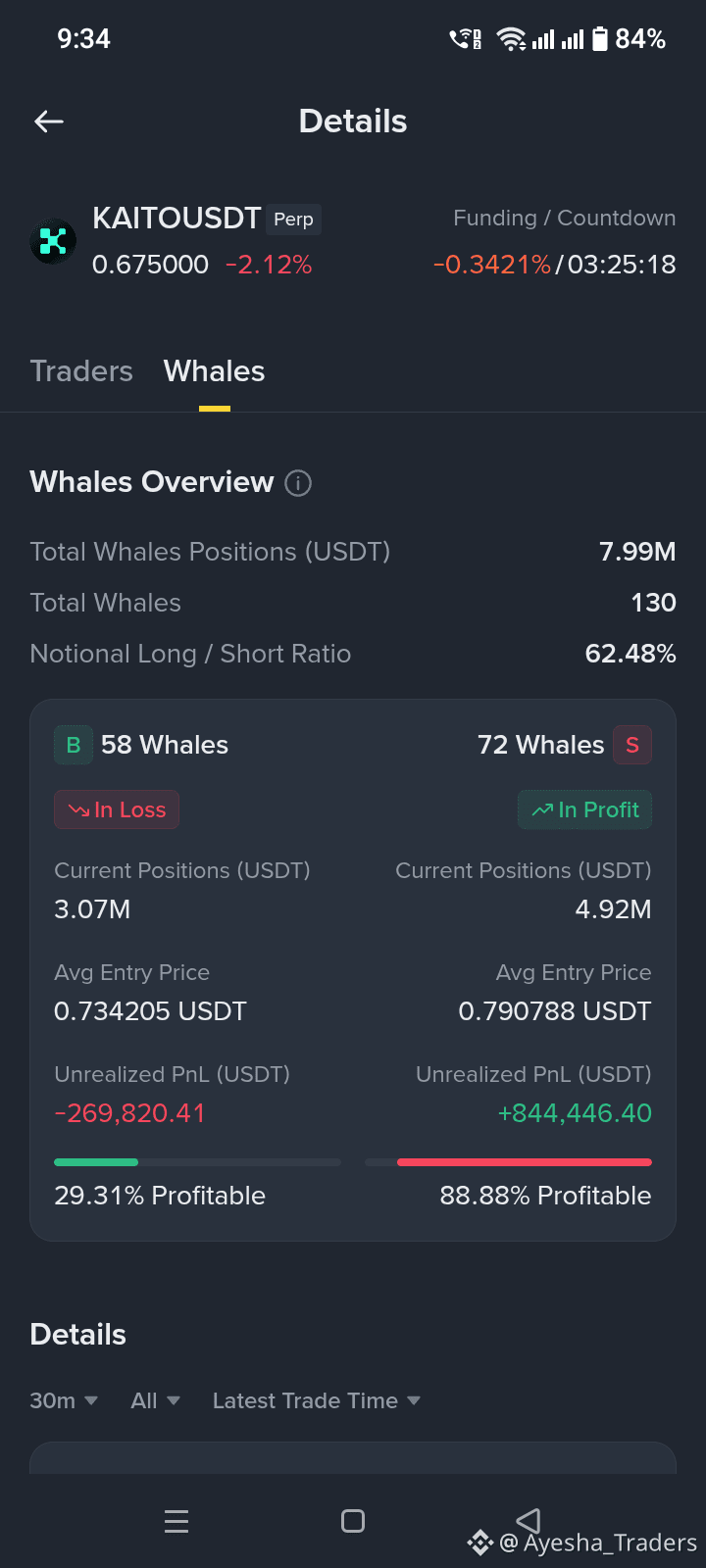Tap the battery status icon
The height and width of the screenshot is (1568, 706).
[x=600, y=39]
